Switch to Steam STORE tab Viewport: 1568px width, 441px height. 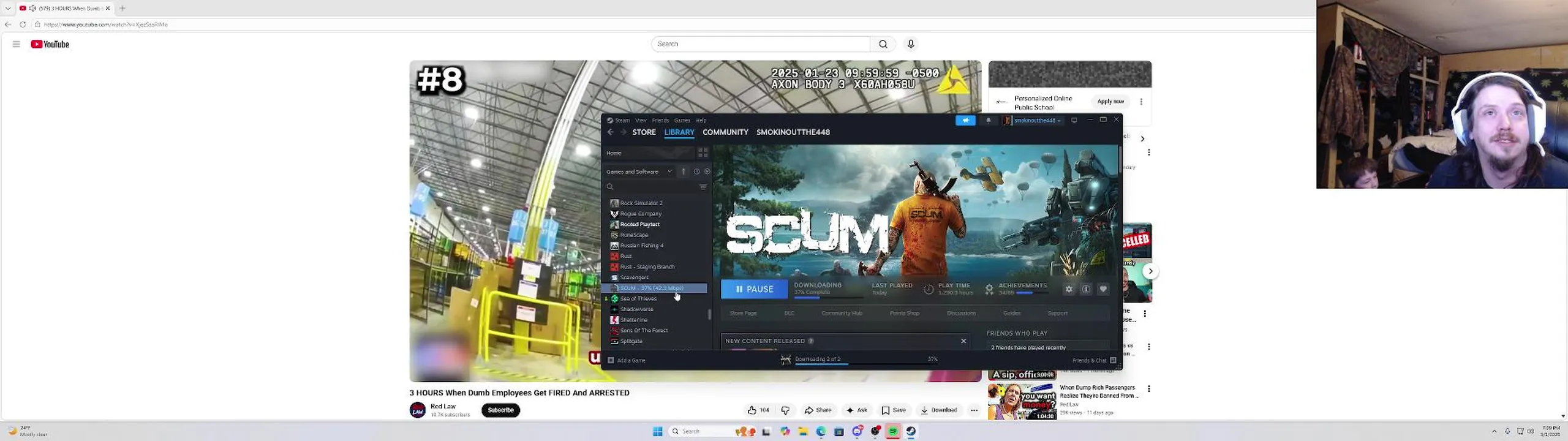644,132
